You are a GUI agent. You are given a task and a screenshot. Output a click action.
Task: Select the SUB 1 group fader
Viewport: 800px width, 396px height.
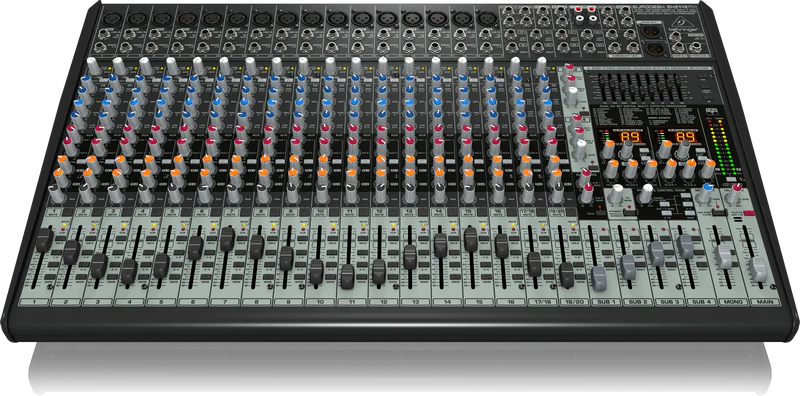click(x=598, y=279)
